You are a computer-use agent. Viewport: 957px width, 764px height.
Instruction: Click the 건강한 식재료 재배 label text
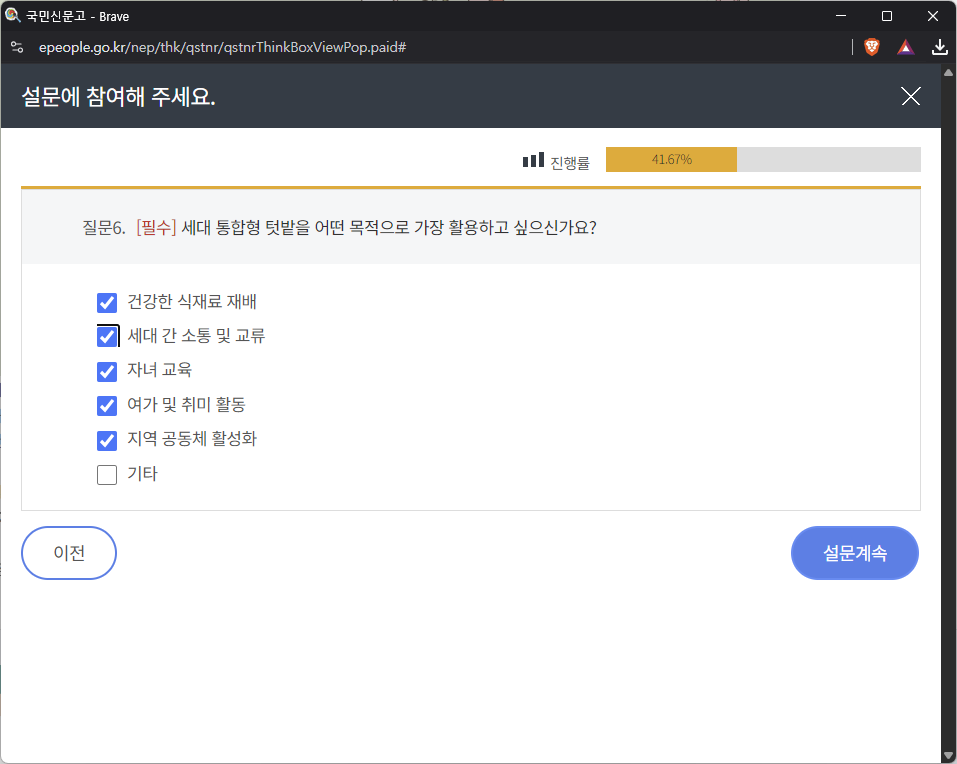pos(192,301)
